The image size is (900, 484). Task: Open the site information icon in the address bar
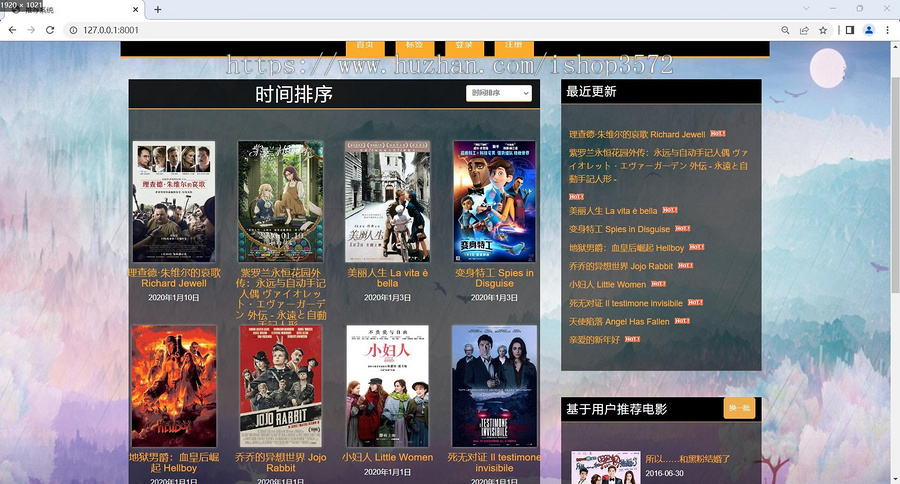(x=73, y=30)
